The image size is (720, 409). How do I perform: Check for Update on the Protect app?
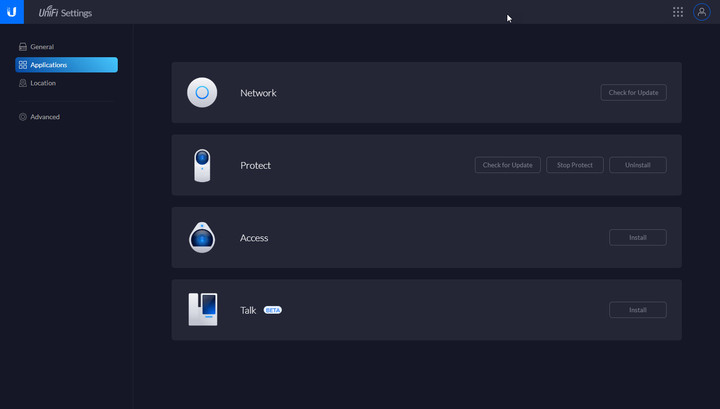click(x=507, y=165)
